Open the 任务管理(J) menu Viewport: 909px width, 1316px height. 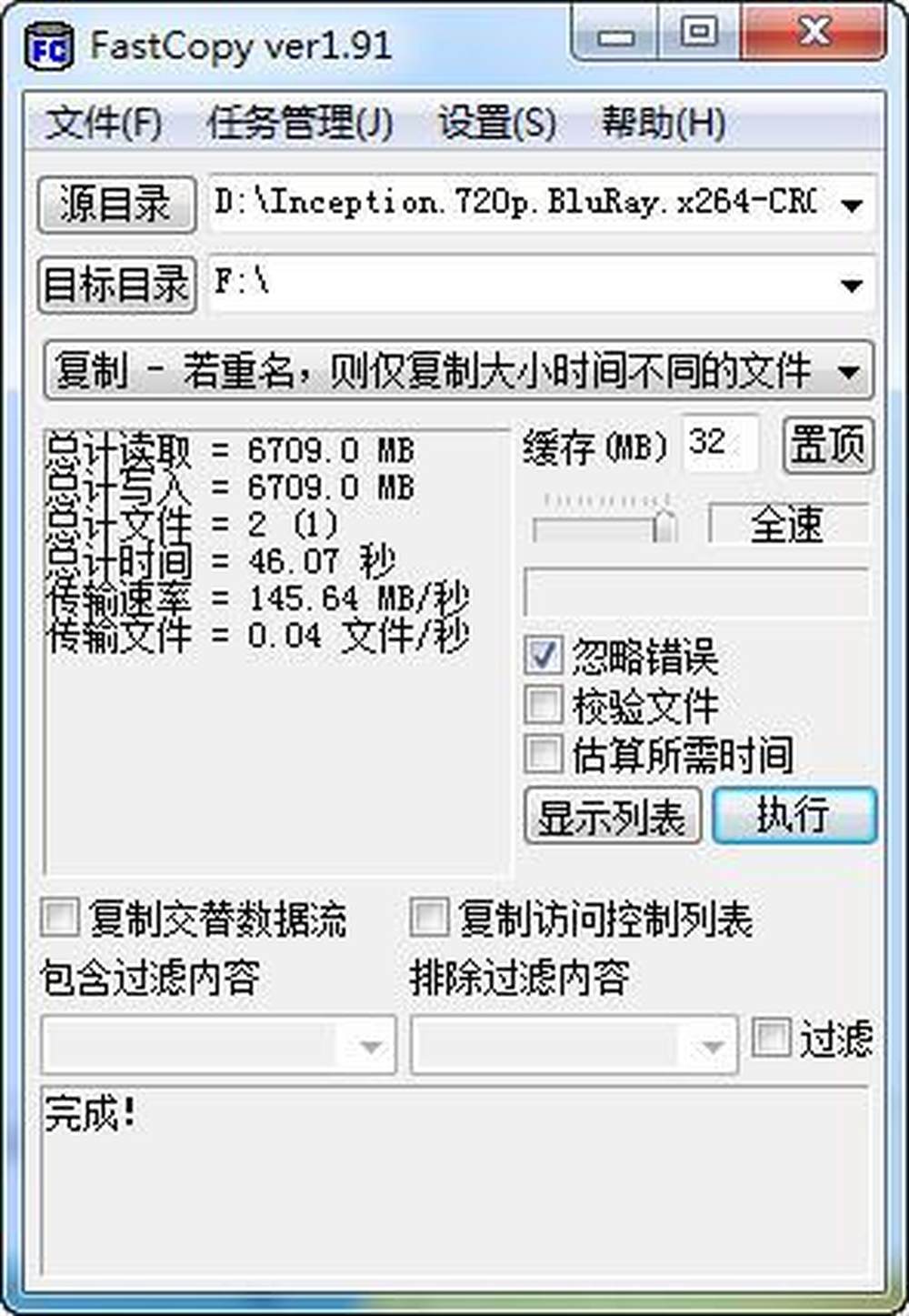click(x=301, y=123)
